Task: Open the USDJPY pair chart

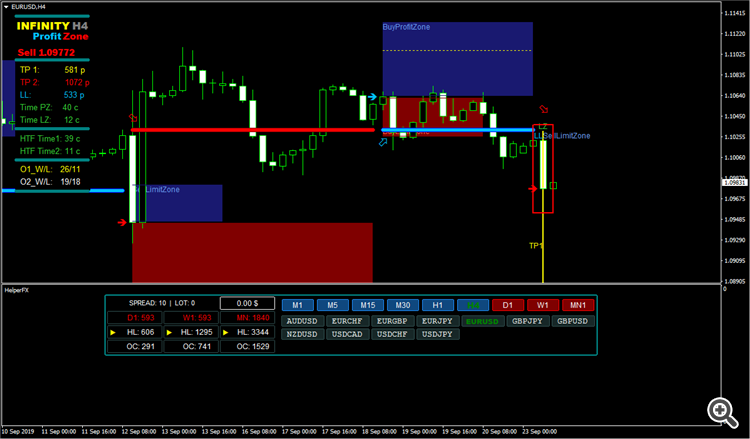Action: tap(437, 334)
